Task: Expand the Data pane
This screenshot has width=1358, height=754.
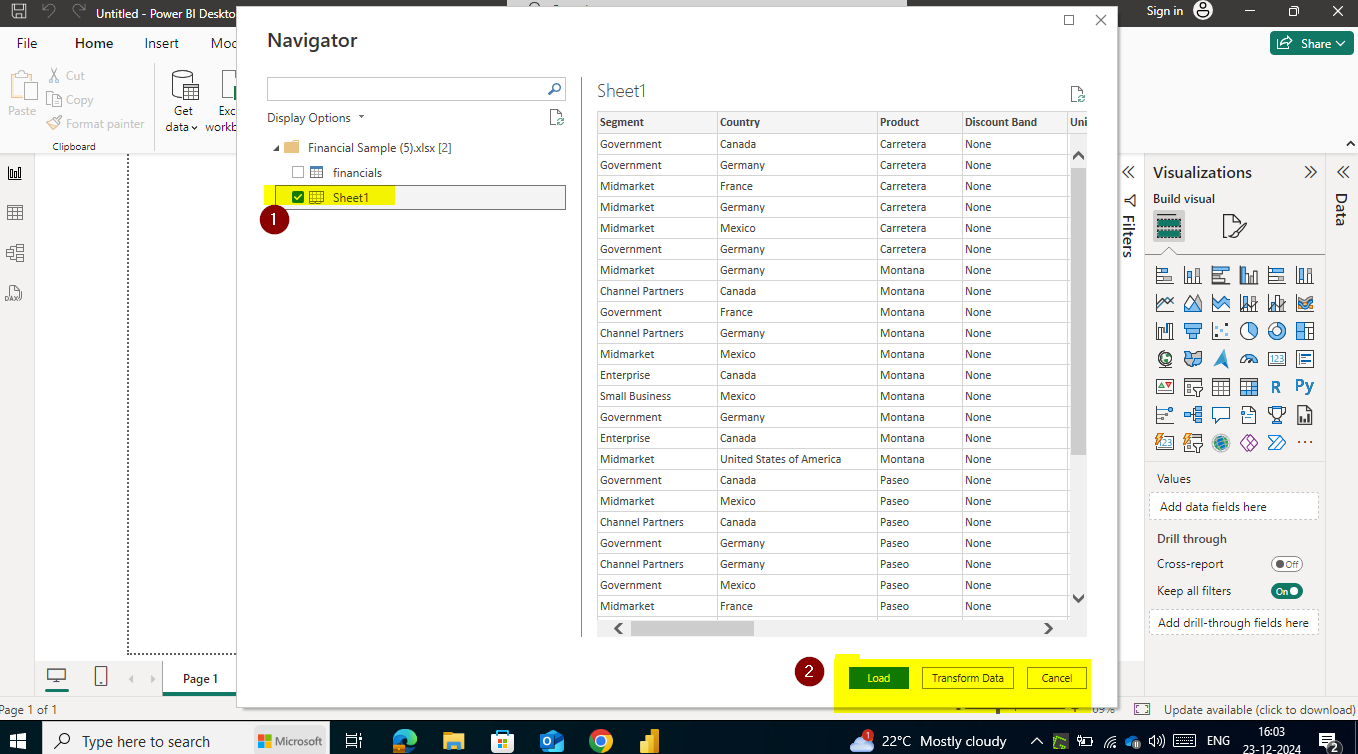Action: (1342, 172)
